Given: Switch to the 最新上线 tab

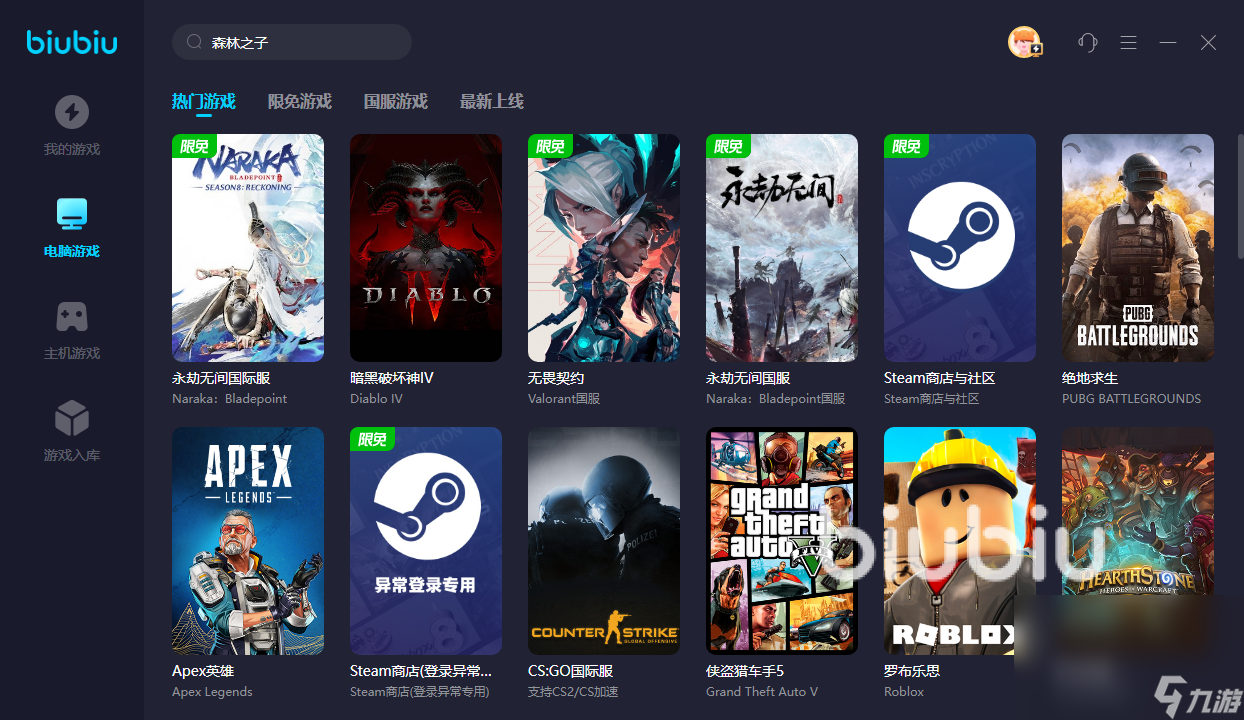Looking at the screenshot, I should [491, 101].
